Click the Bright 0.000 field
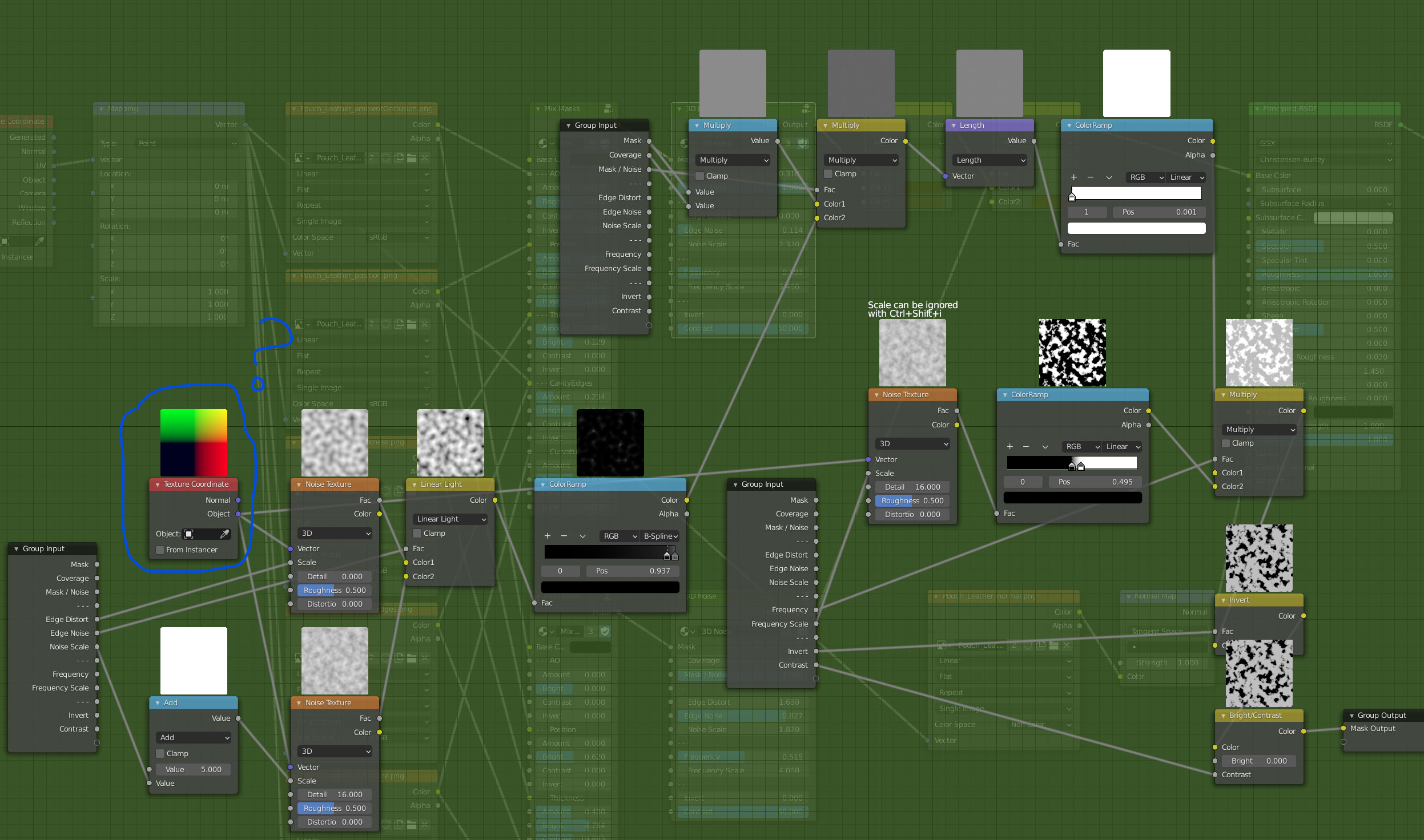1424x840 pixels. click(x=1259, y=761)
